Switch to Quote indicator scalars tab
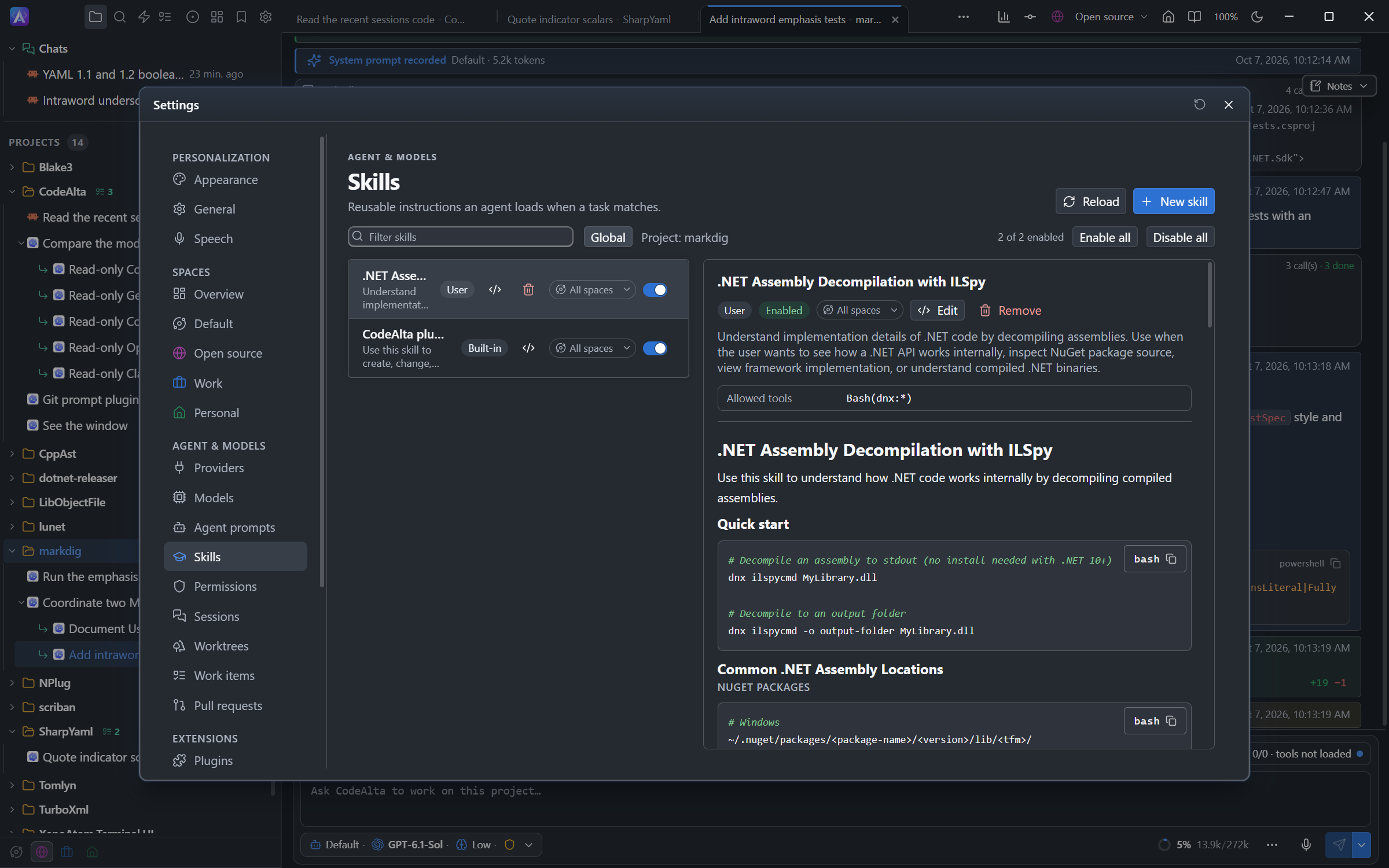Viewport: 1389px width, 868px height. coord(589,19)
